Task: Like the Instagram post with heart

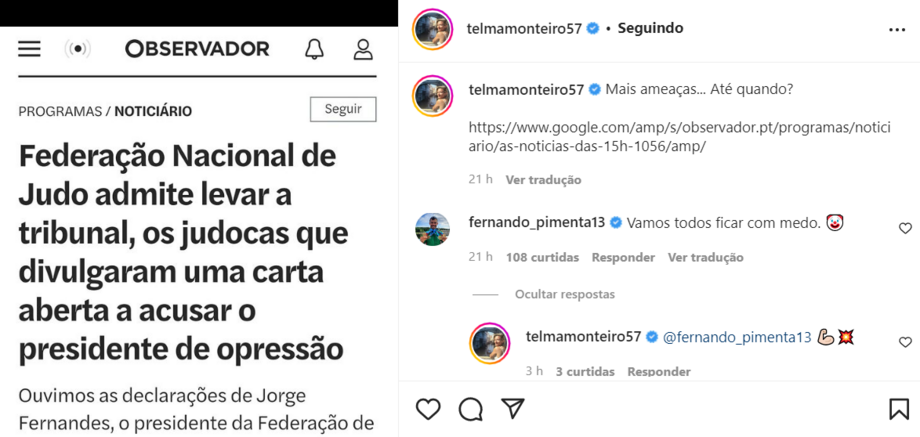Action: pyautogui.click(x=428, y=409)
